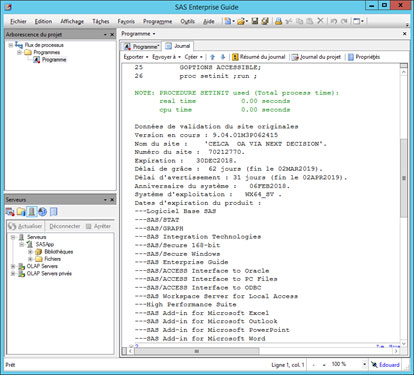The width and height of the screenshot is (414, 375).
Task: Collapse the SASApp node
Action: click(x=22, y=244)
